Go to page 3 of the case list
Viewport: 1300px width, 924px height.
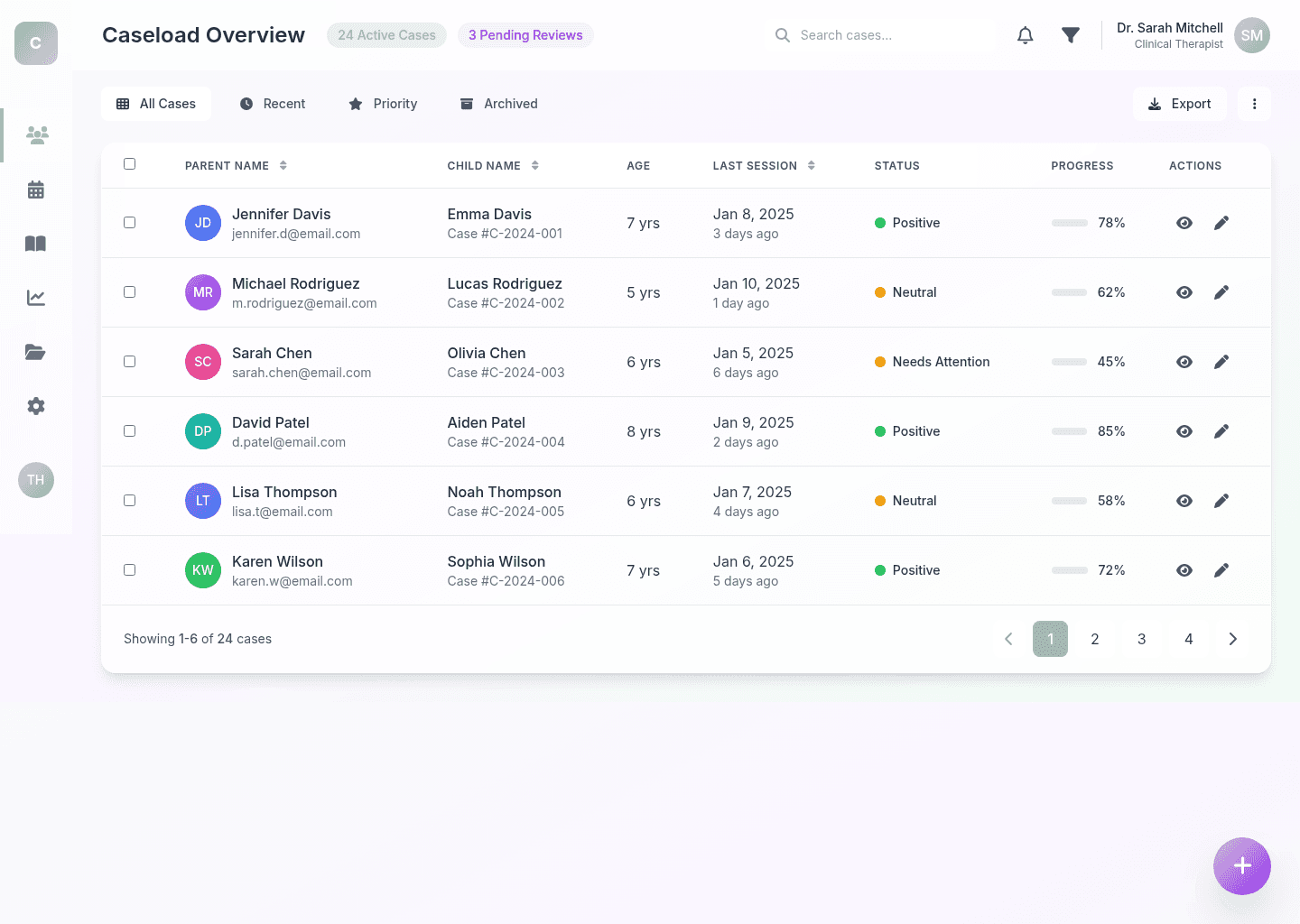(1142, 639)
